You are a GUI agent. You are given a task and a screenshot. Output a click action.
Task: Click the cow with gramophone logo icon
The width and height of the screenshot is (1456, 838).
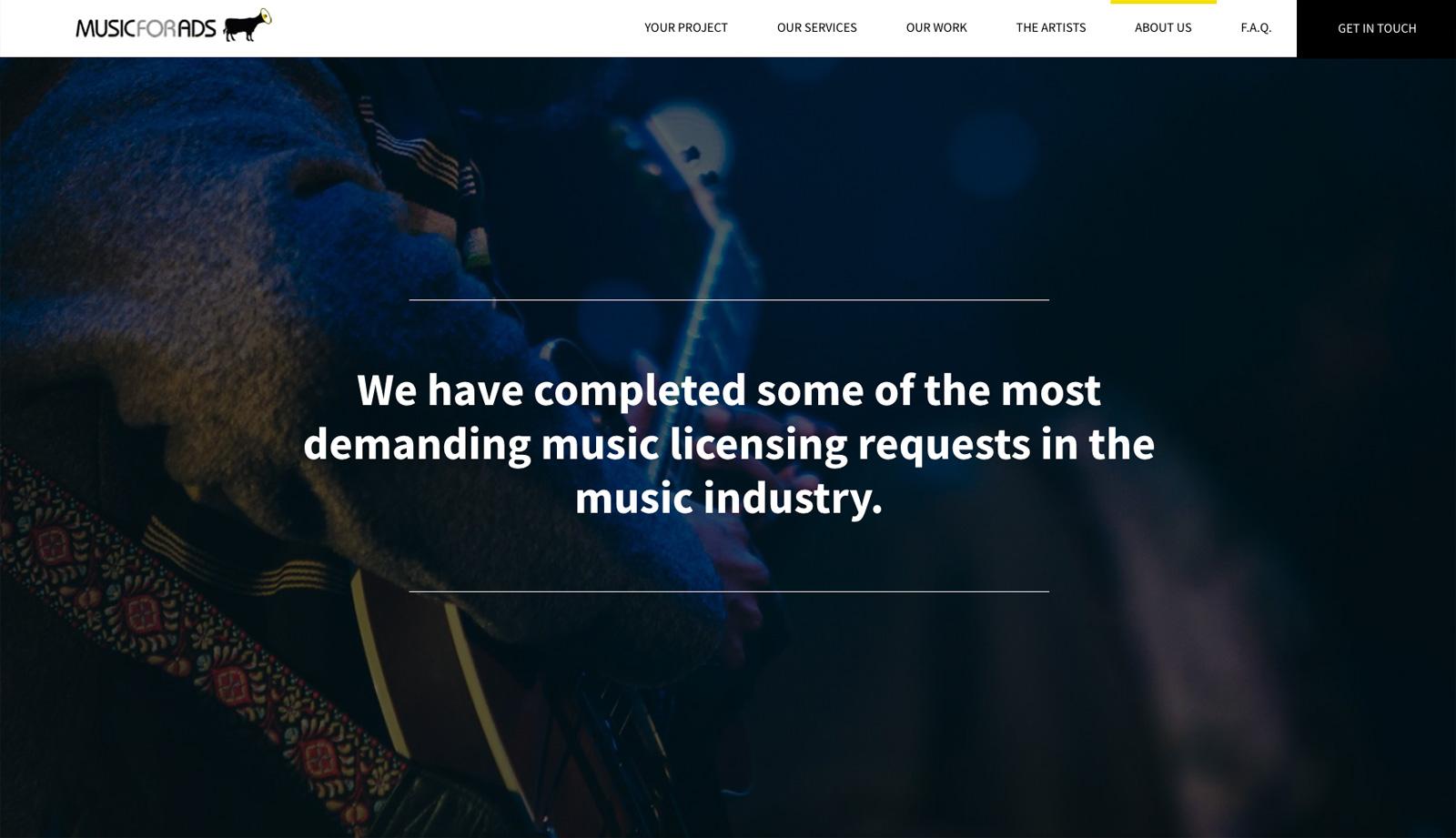point(247,25)
